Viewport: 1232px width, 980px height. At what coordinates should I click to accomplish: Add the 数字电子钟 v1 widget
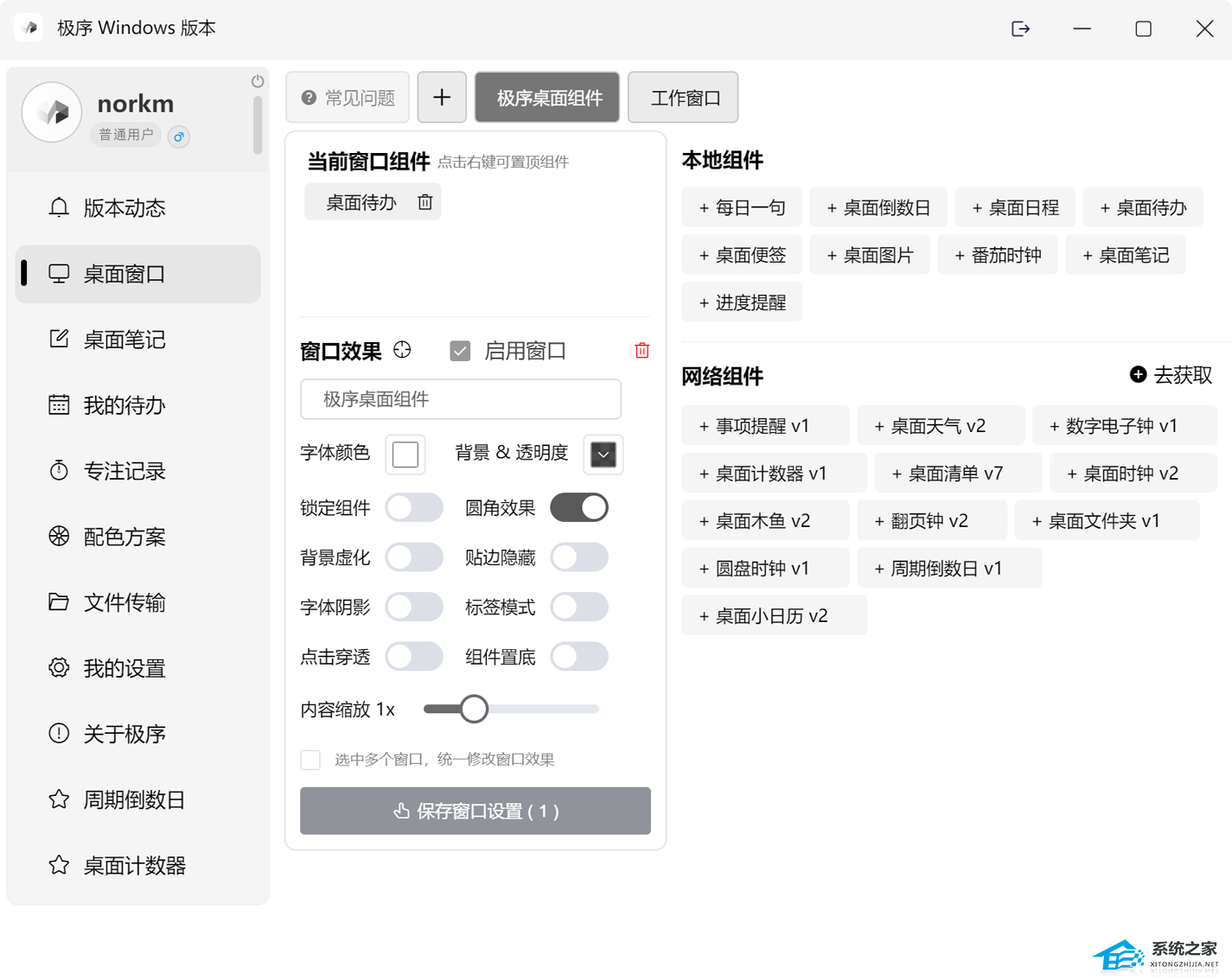tap(1125, 425)
